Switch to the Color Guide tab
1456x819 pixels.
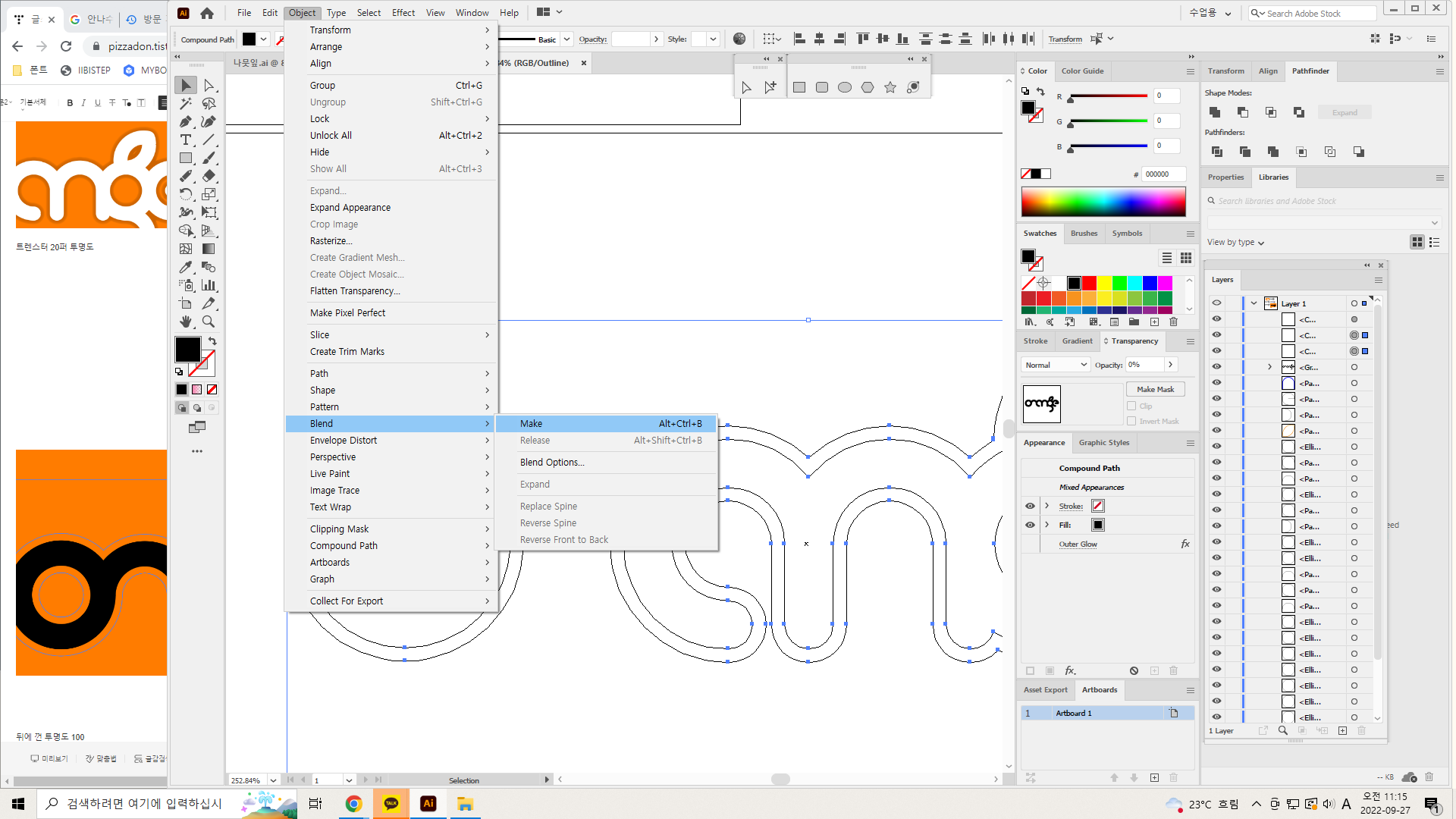tap(1082, 71)
